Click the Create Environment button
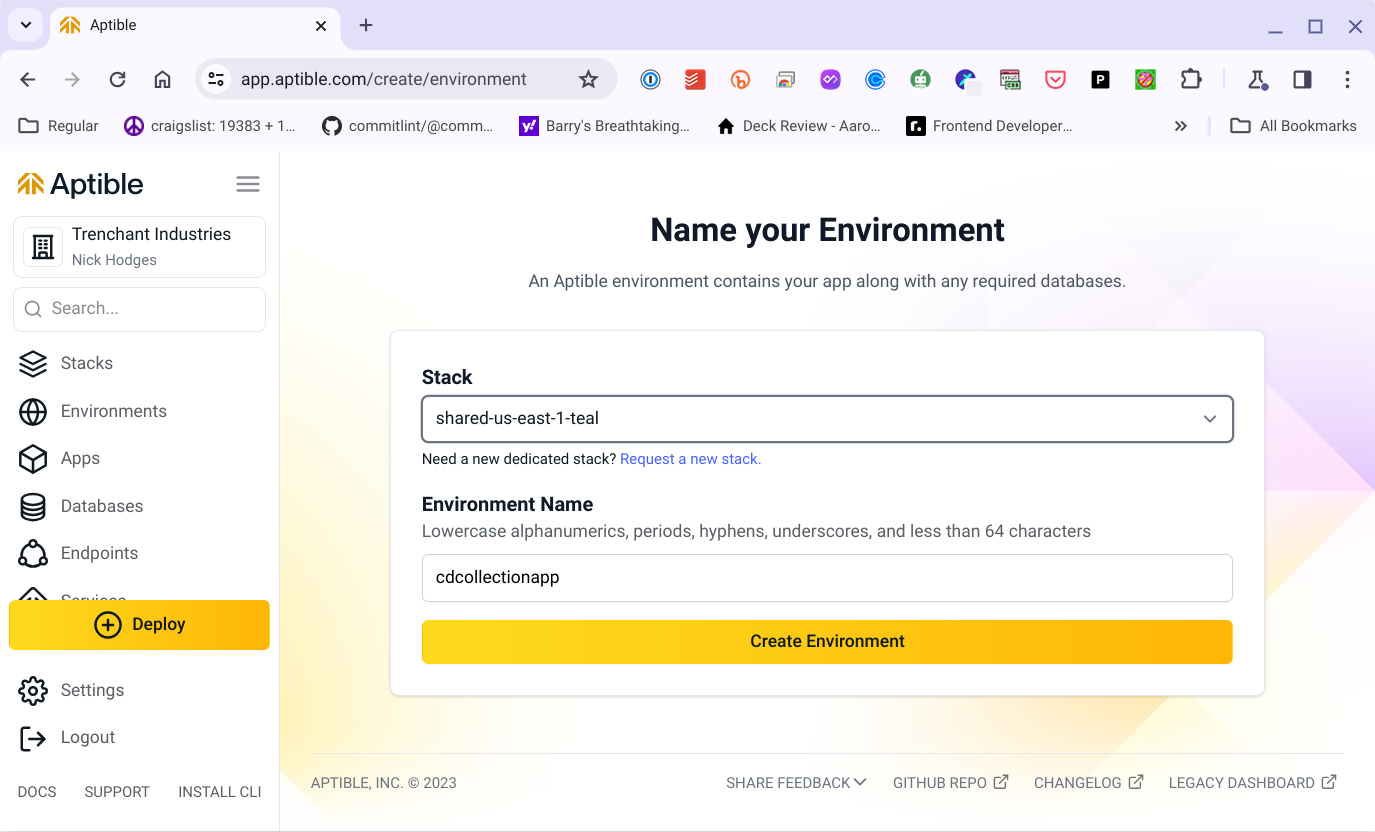This screenshot has height=832, width=1375. tap(827, 642)
